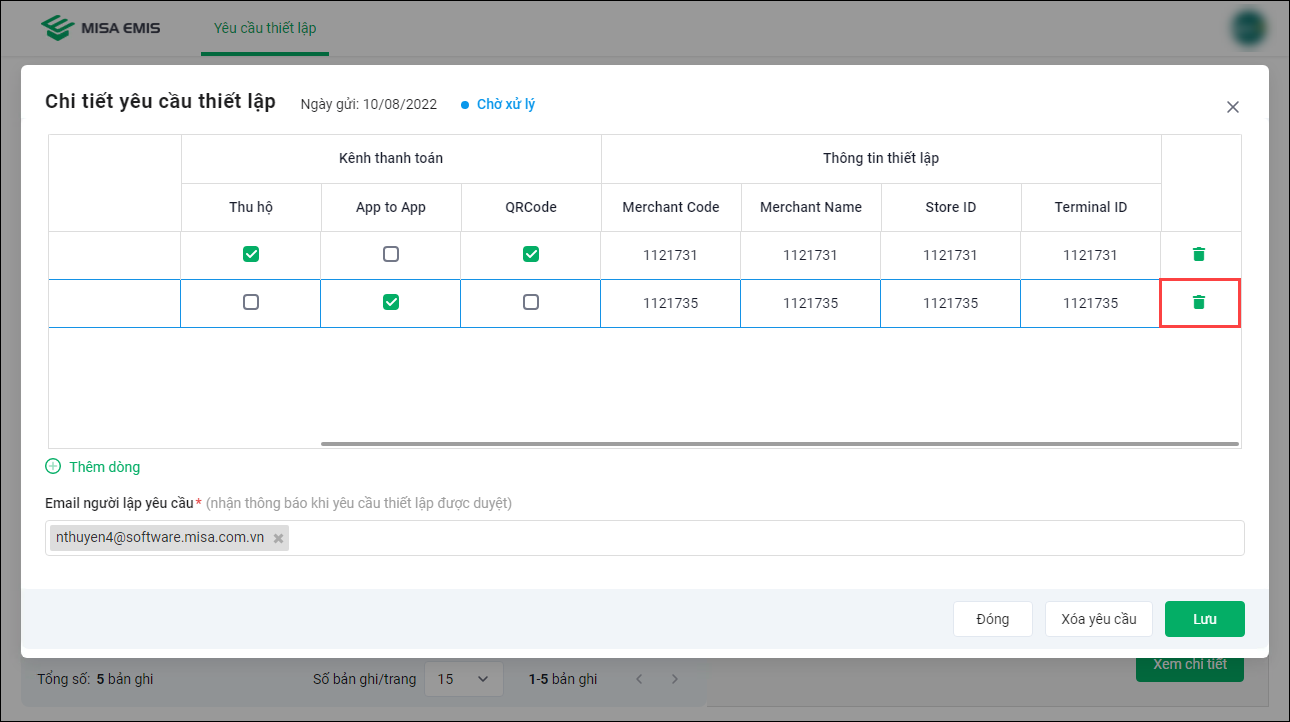Click the Store ID column header
Image resolution: width=1290 pixels, height=722 pixels.
[951, 207]
